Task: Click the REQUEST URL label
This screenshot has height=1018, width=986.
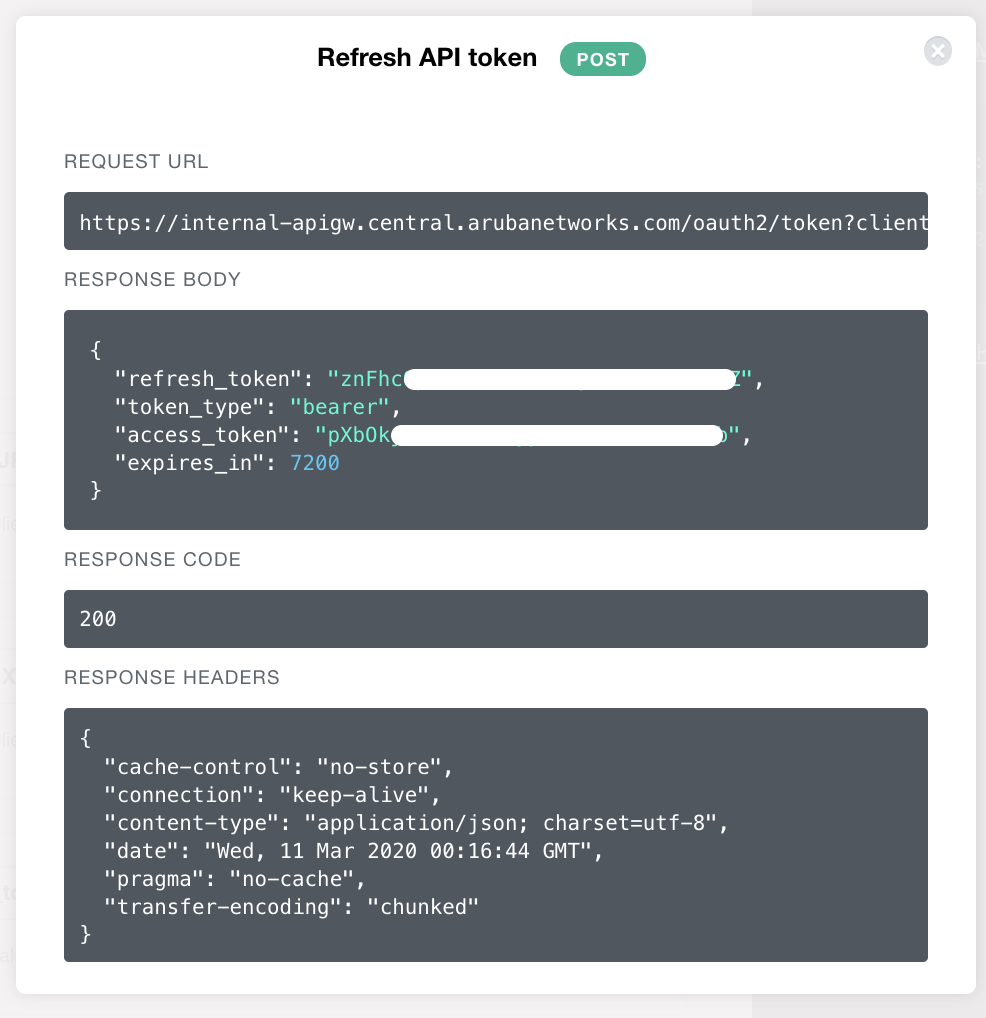Action: pos(136,162)
